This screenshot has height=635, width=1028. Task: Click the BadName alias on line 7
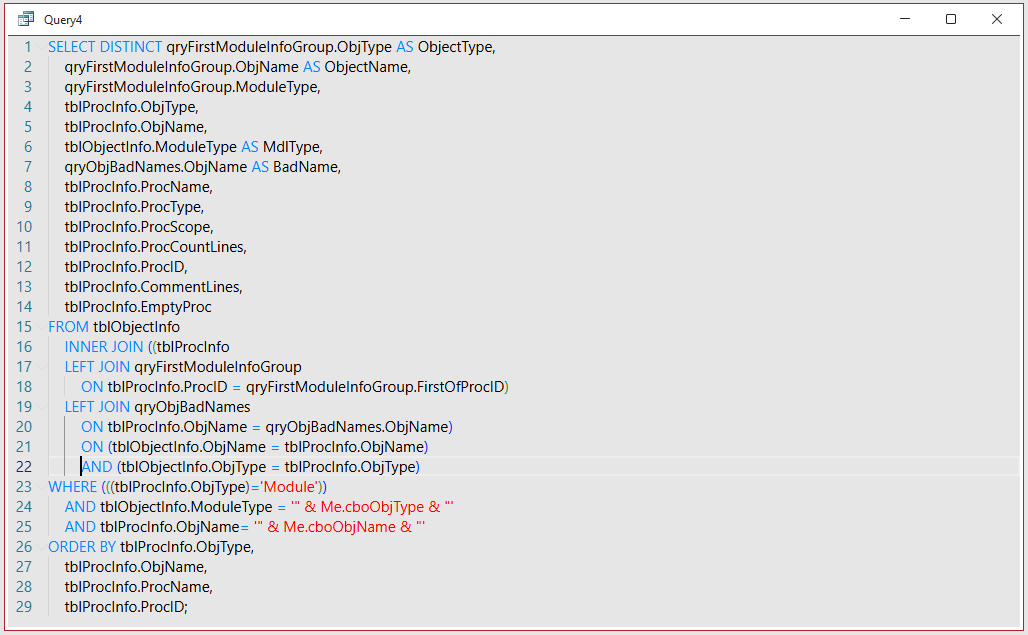[x=307, y=167]
